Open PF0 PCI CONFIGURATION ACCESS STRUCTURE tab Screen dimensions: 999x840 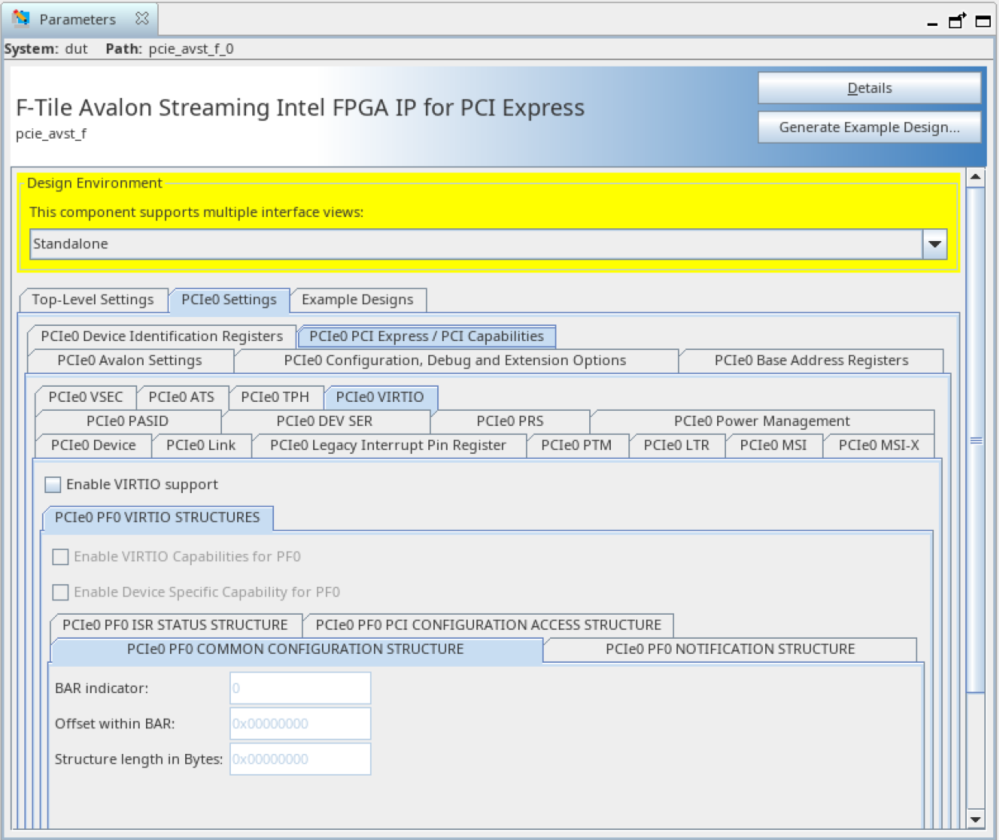pyautogui.click(x=488, y=625)
